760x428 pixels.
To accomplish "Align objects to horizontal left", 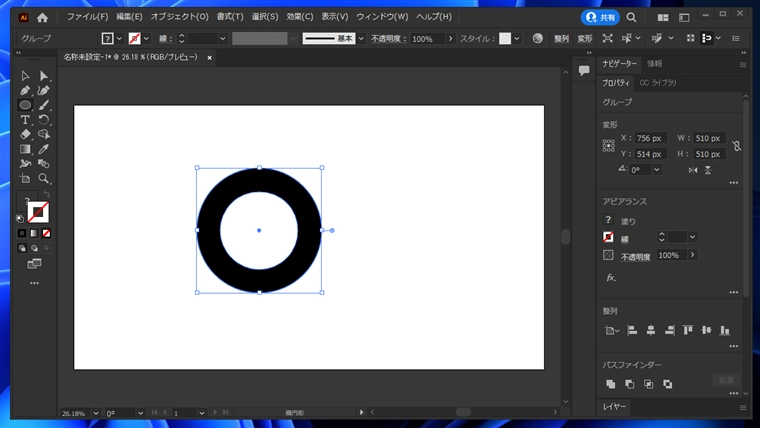I will [x=632, y=331].
